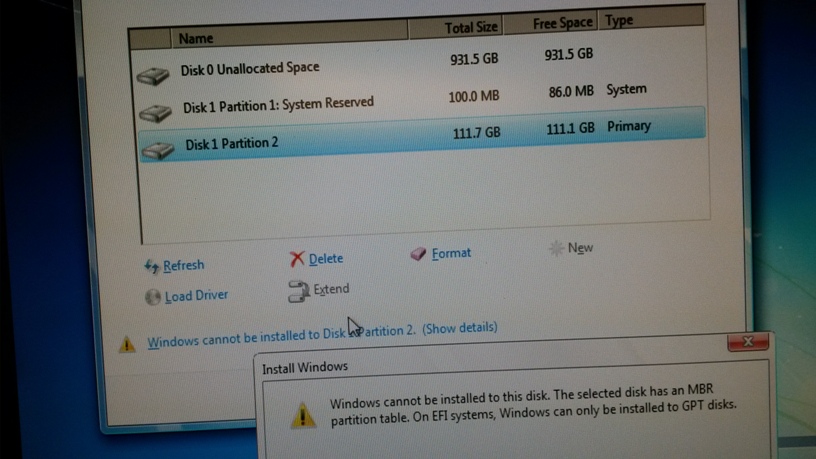The image size is (816, 459).
Task: Click the drive icon for Disk 0 Unallocated Space
Action: pos(153,76)
